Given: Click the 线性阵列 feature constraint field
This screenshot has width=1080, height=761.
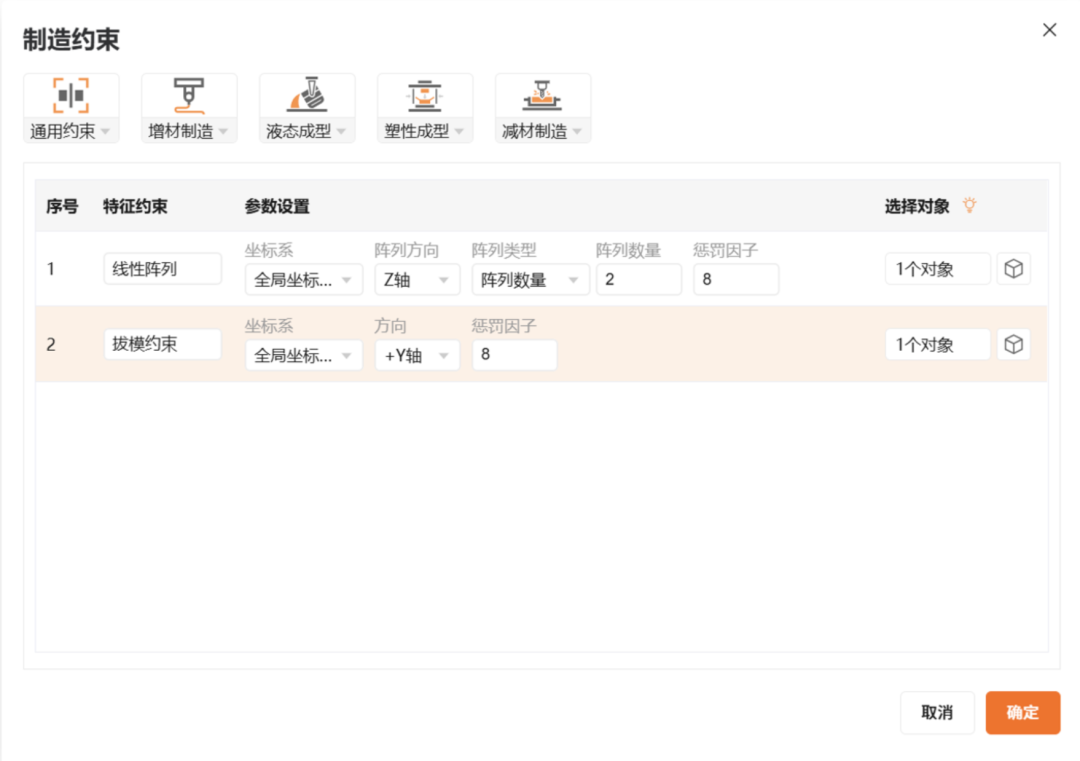Looking at the screenshot, I should 163,269.
